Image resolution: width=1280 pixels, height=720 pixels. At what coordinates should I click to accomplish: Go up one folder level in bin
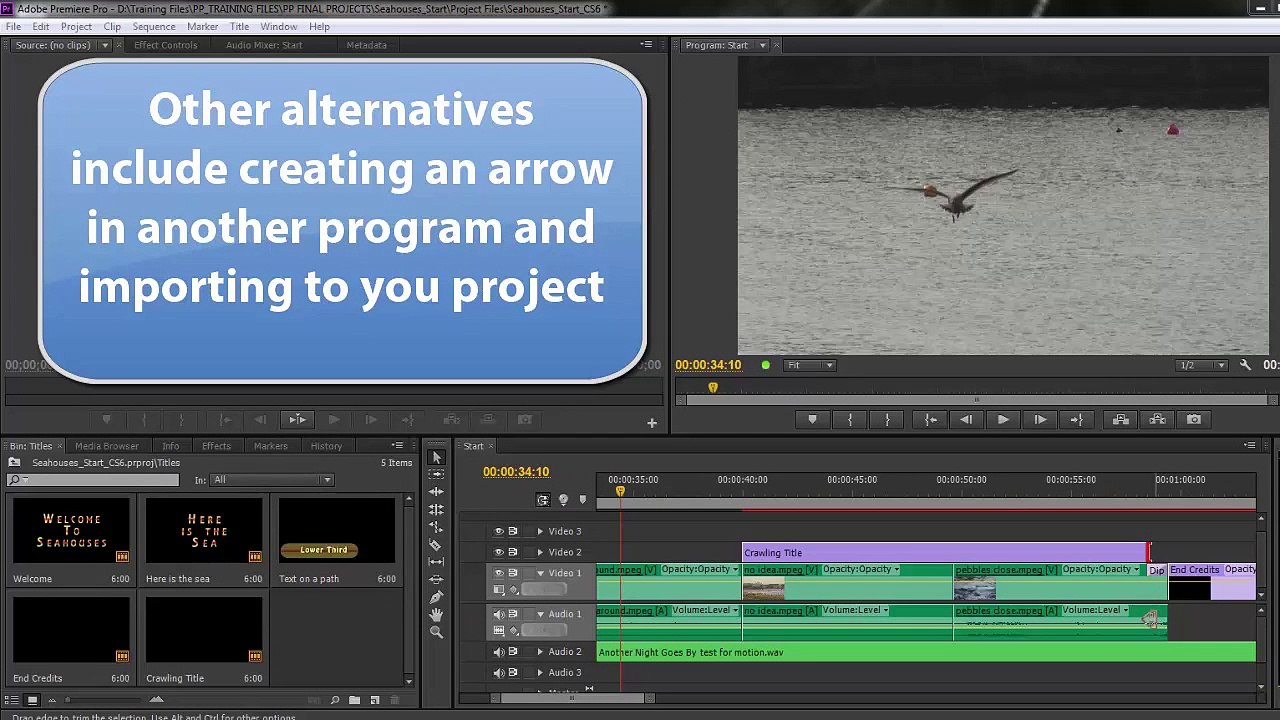tap(14, 462)
